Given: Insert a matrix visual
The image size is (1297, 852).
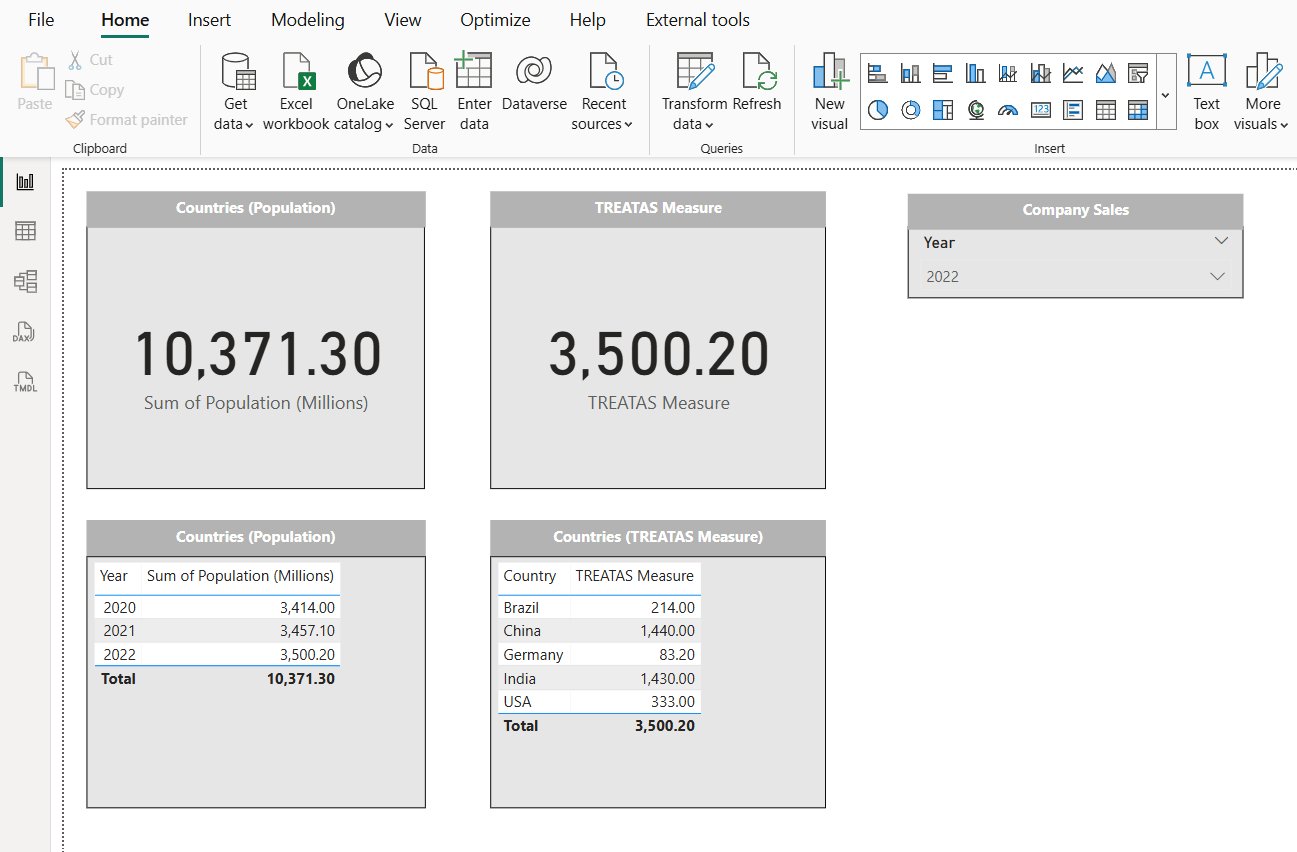Looking at the screenshot, I should point(1138,110).
